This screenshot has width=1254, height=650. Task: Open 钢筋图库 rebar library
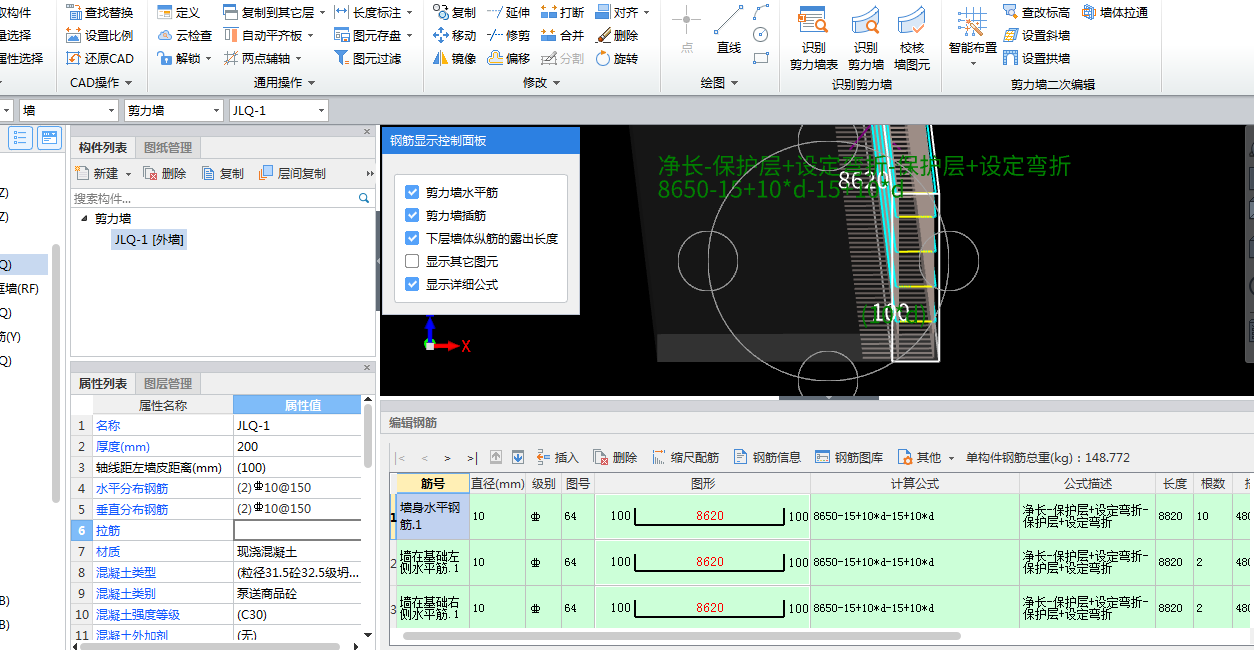[x=849, y=457]
